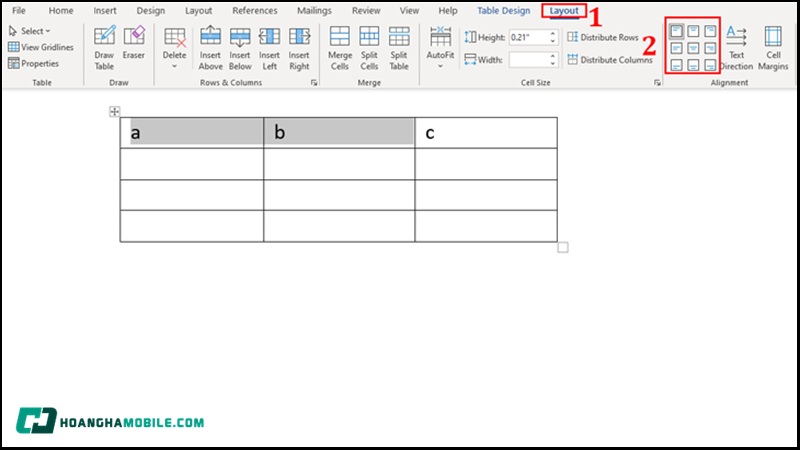The width and height of the screenshot is (800, 450).
Task: Open Cell Margins settings
Action: pos(773,48)
